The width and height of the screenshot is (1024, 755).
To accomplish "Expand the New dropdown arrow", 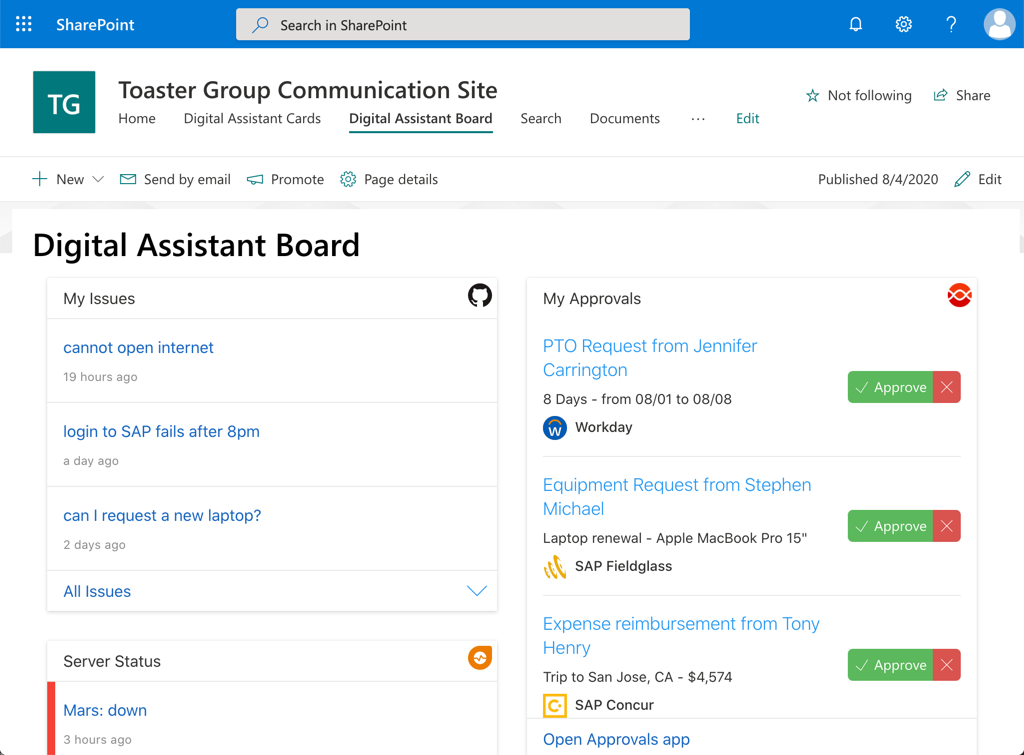I will point(98,179).
